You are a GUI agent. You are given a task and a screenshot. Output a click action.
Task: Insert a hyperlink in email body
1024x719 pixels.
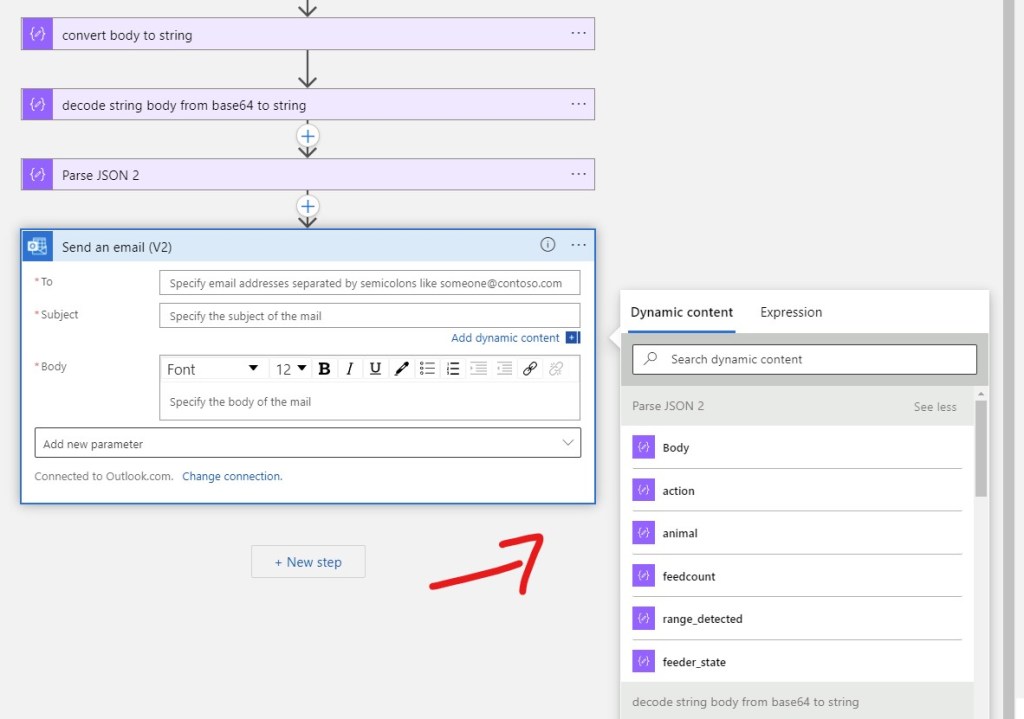(530, 369)
